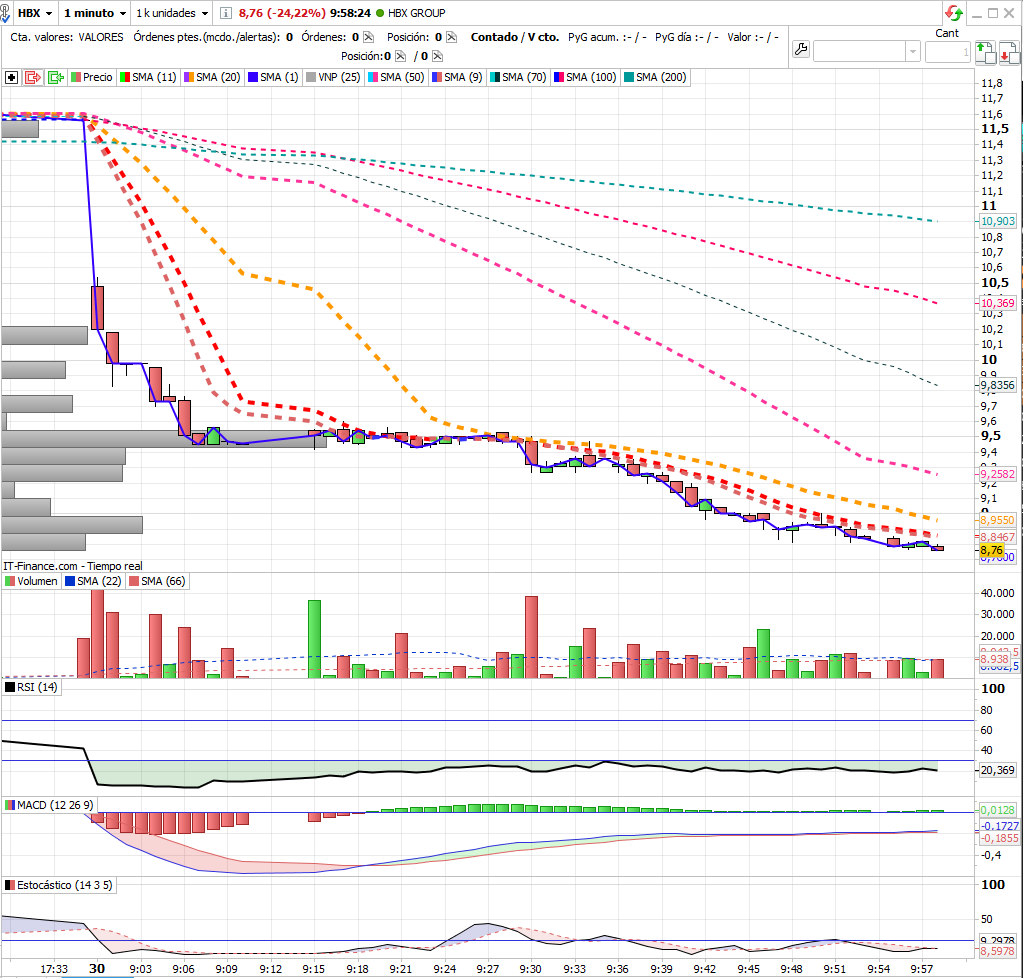The height and width of the screenshot is (978, 1023).
Task: Select the SMA (20) indicator tab
Action: click(x=213, y=77)
